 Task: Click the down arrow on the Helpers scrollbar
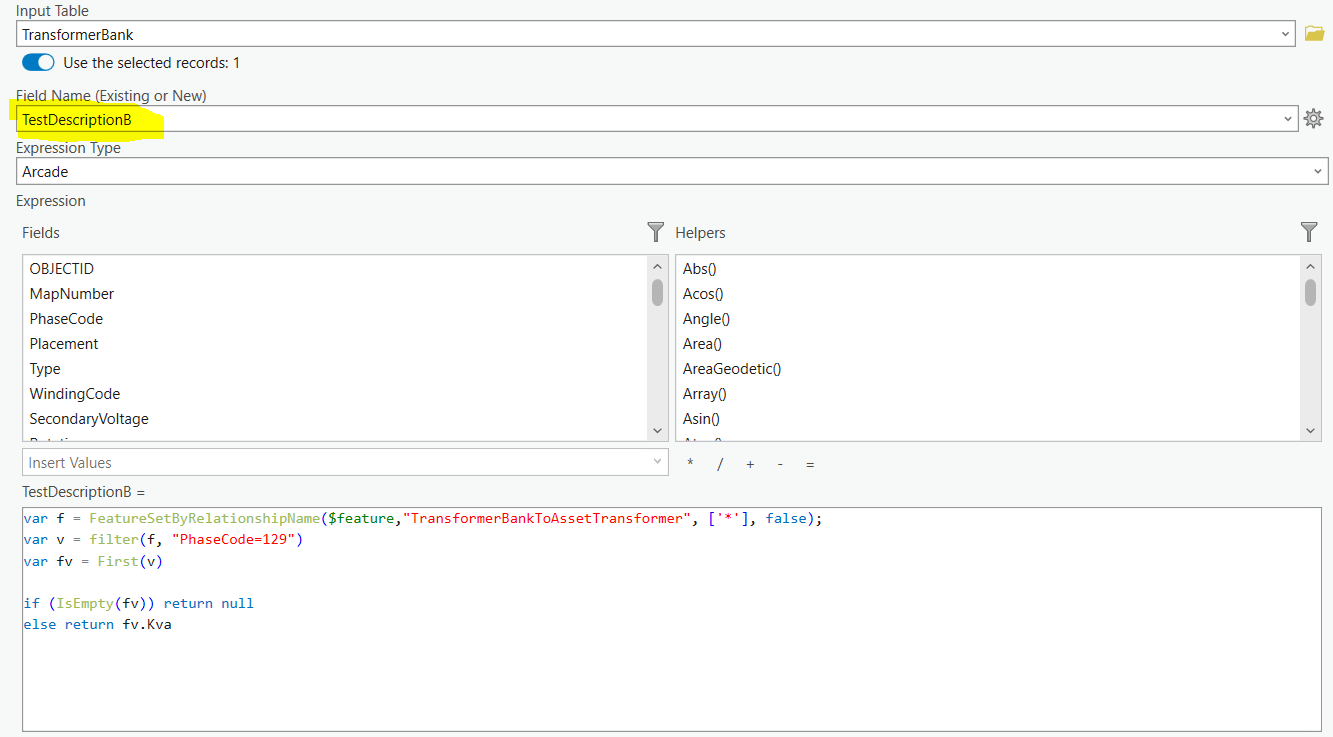(1310, 430)
